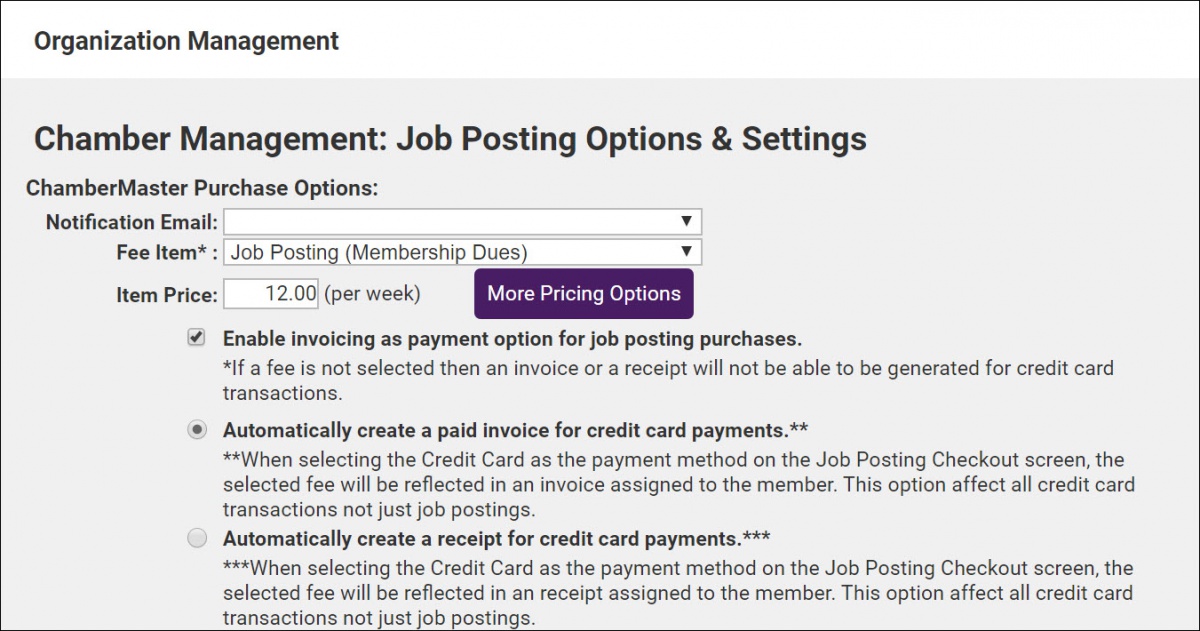Click the triple-asterisk receipt explanation paragraph
The width and height of the screenshot is (1200, 631).
[x=678, y=593]
